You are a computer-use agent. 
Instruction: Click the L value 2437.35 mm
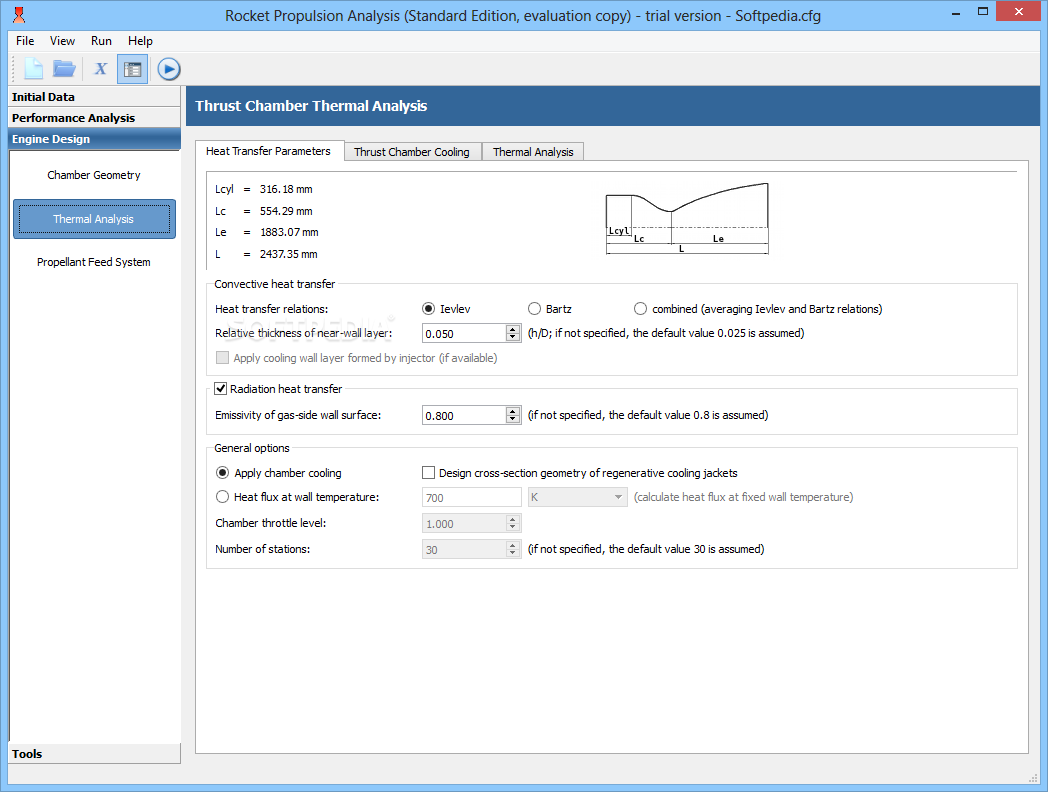pyautogui.click(x=289, y=254)
